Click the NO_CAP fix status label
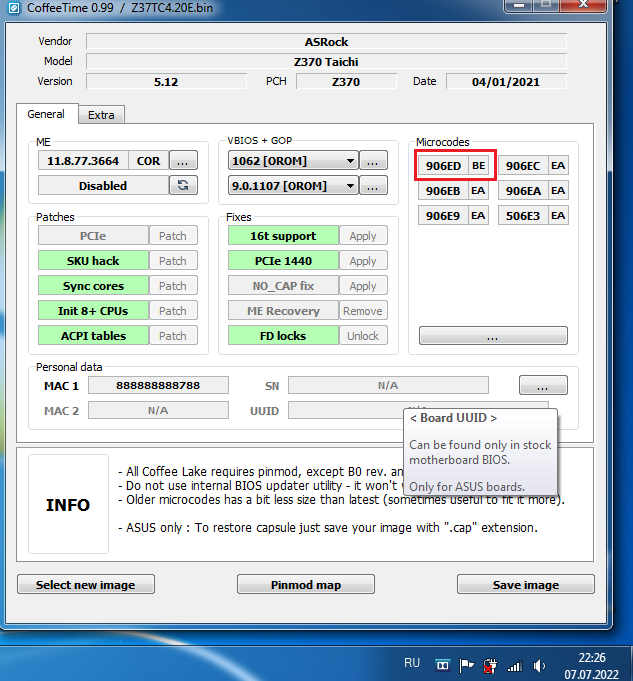Viewport: 633px width, 681px height. pyautogui.click(x=283, y=286)
